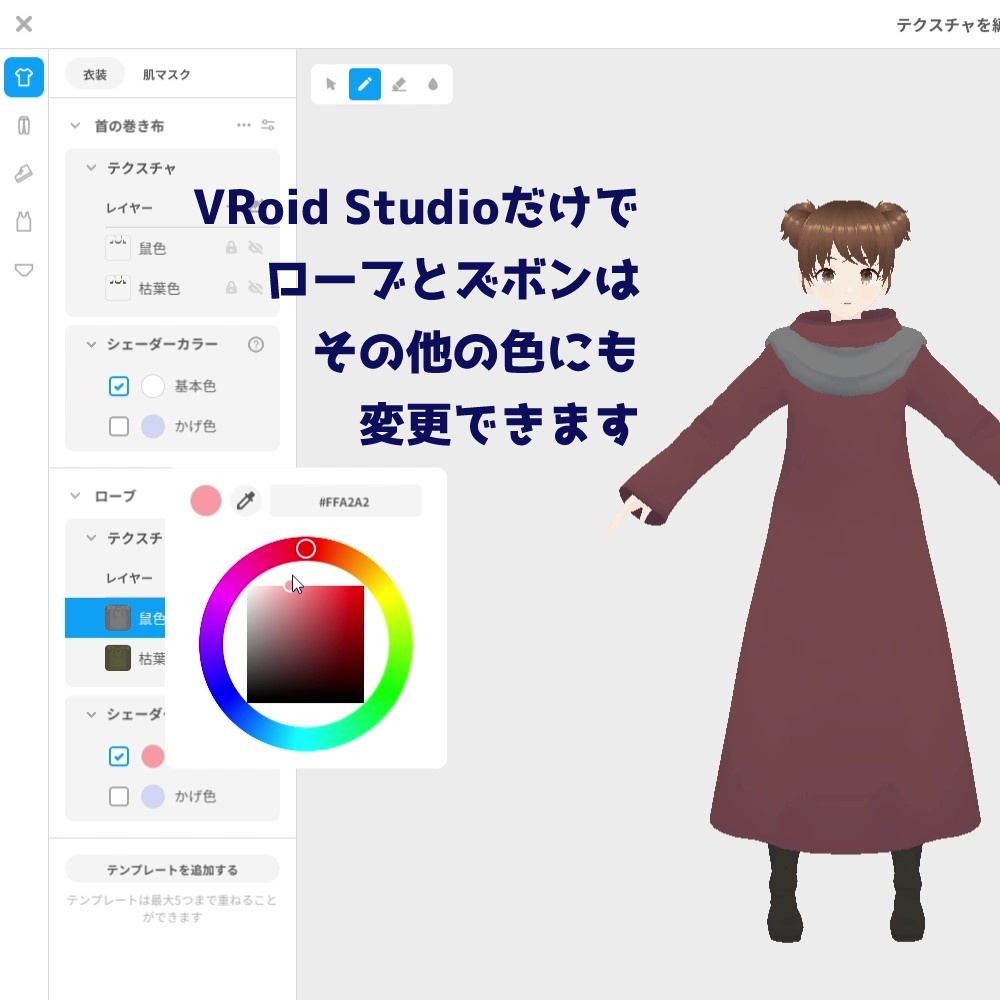Pick a color with the eyedropper tool
1000x1000 pixels.
(x=246, y=500)
